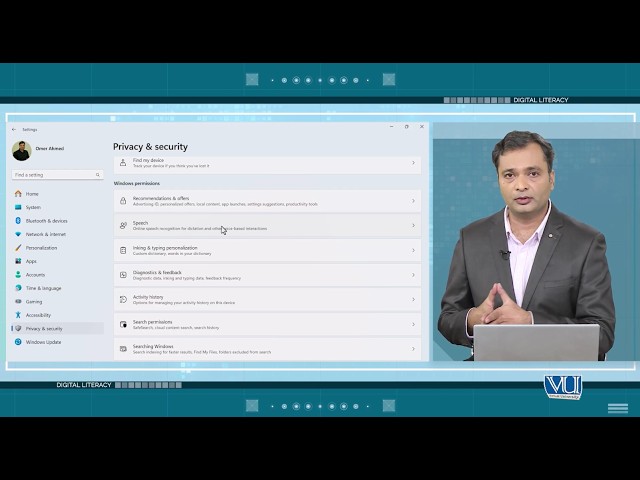Click the Search permissions icon
The width and height of the screenshot is (640, 480).
click(x=123, y=324)
